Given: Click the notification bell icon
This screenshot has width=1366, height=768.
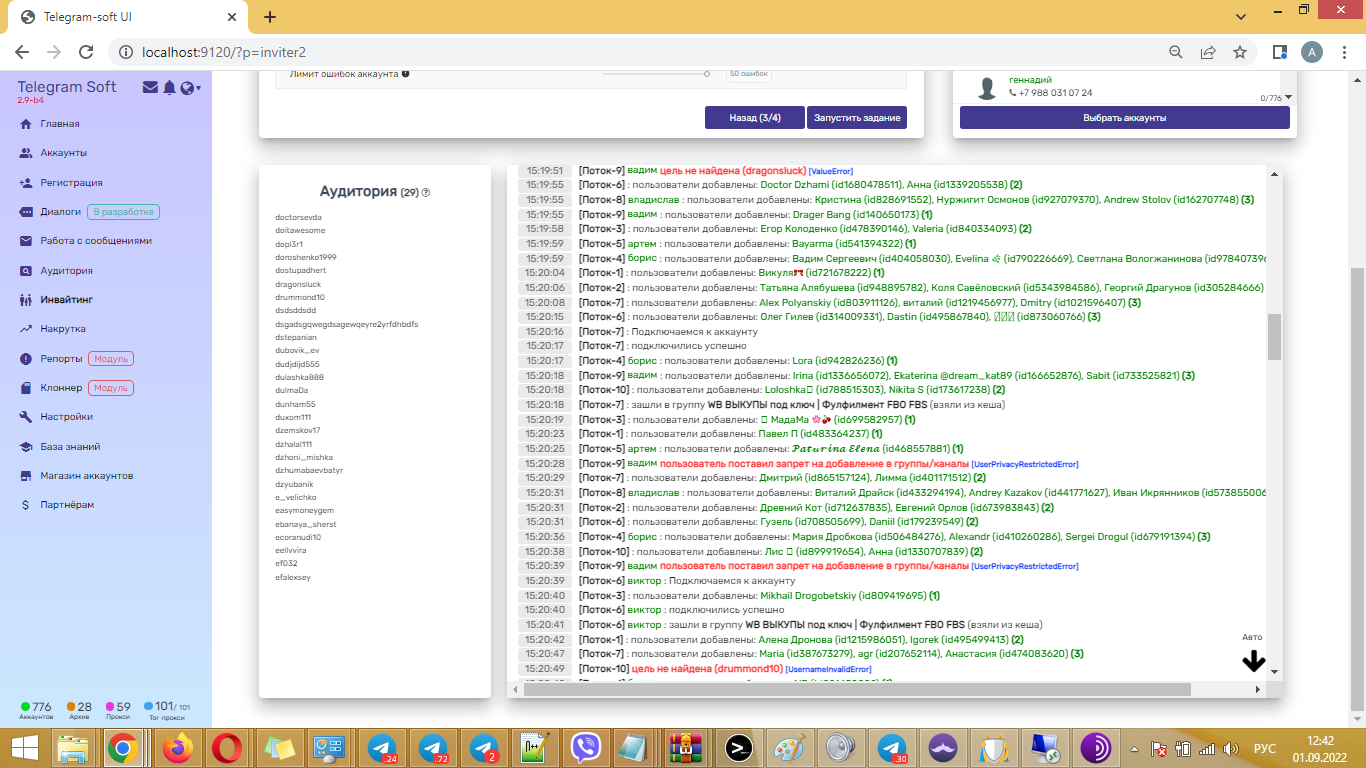Looking at the screenshot, I should (169, 88).
